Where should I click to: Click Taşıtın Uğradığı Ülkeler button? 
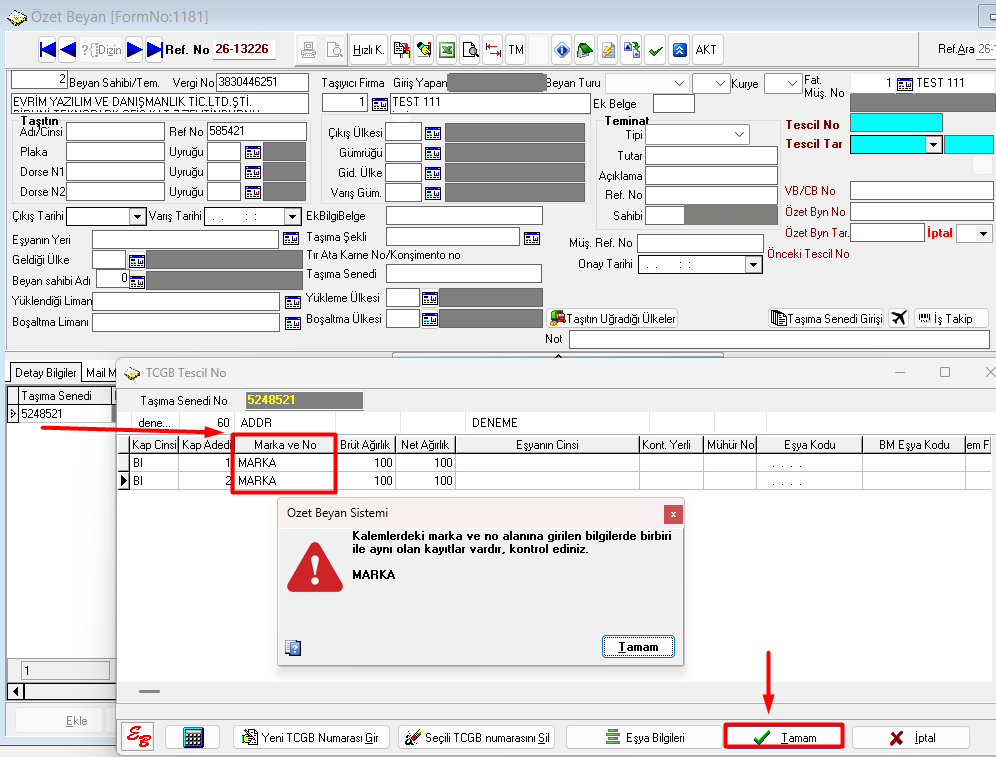click(x=612, y=318)
